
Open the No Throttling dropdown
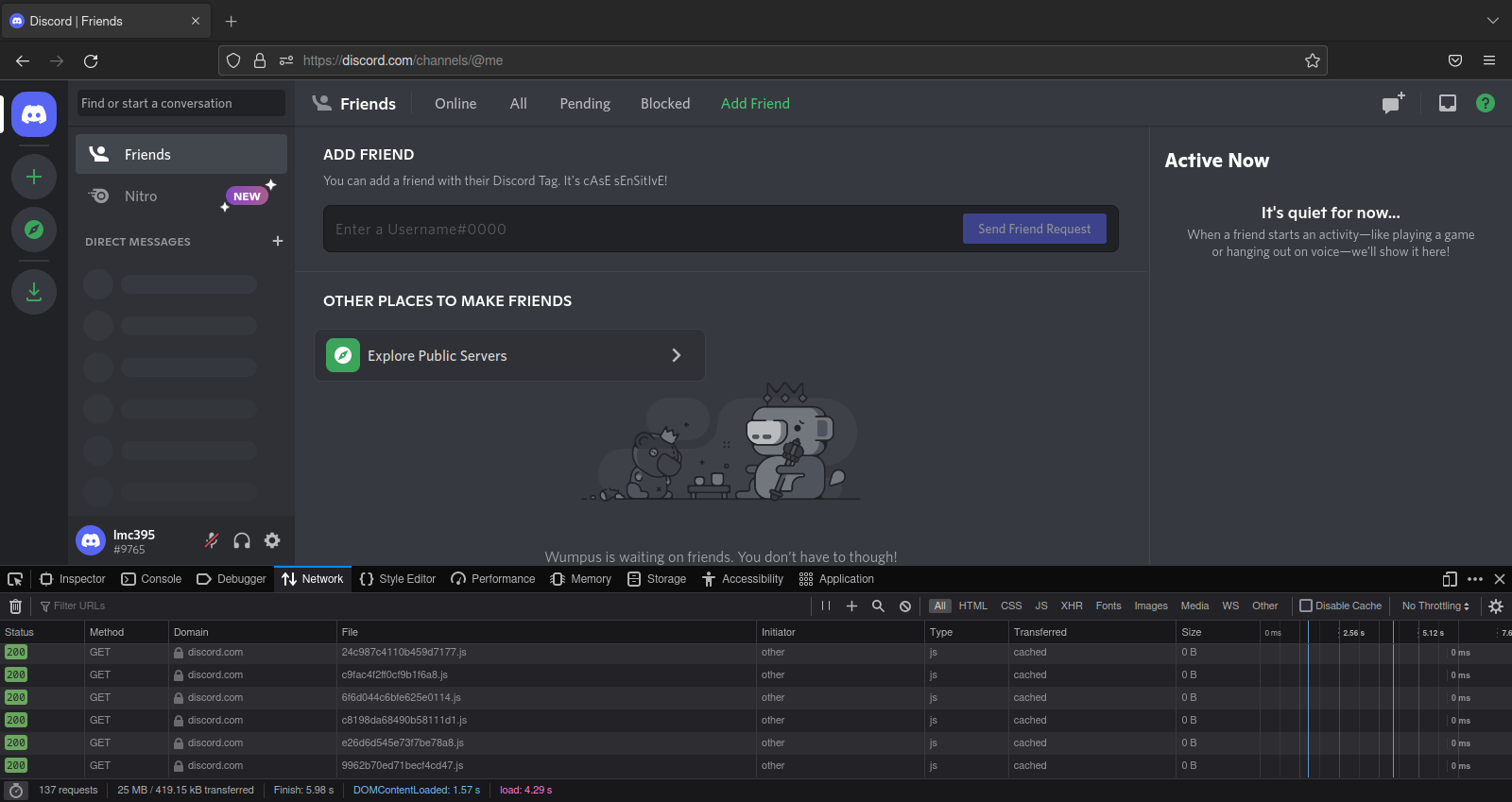pyautogui.click(x=1435, y=606)
